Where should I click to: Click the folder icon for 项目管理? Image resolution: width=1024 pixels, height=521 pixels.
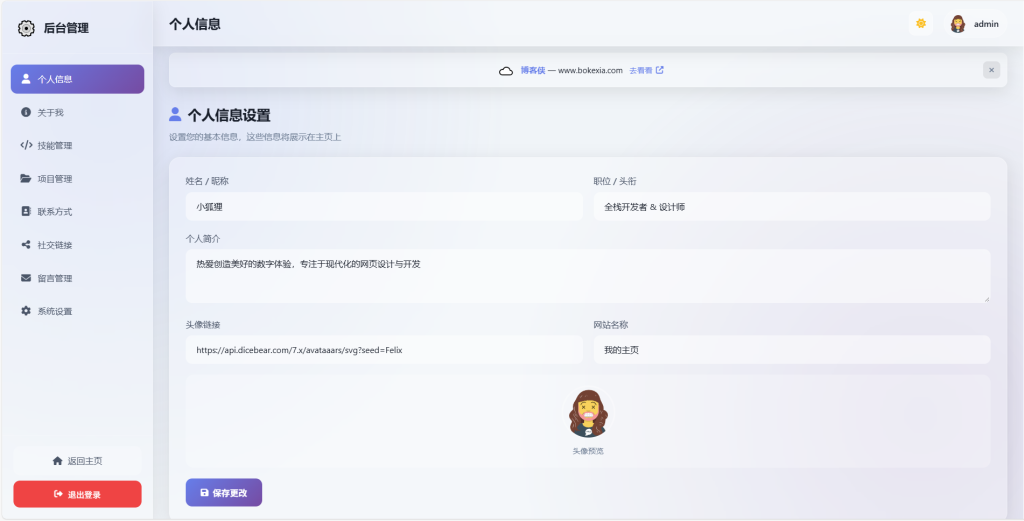coord(26,178)
